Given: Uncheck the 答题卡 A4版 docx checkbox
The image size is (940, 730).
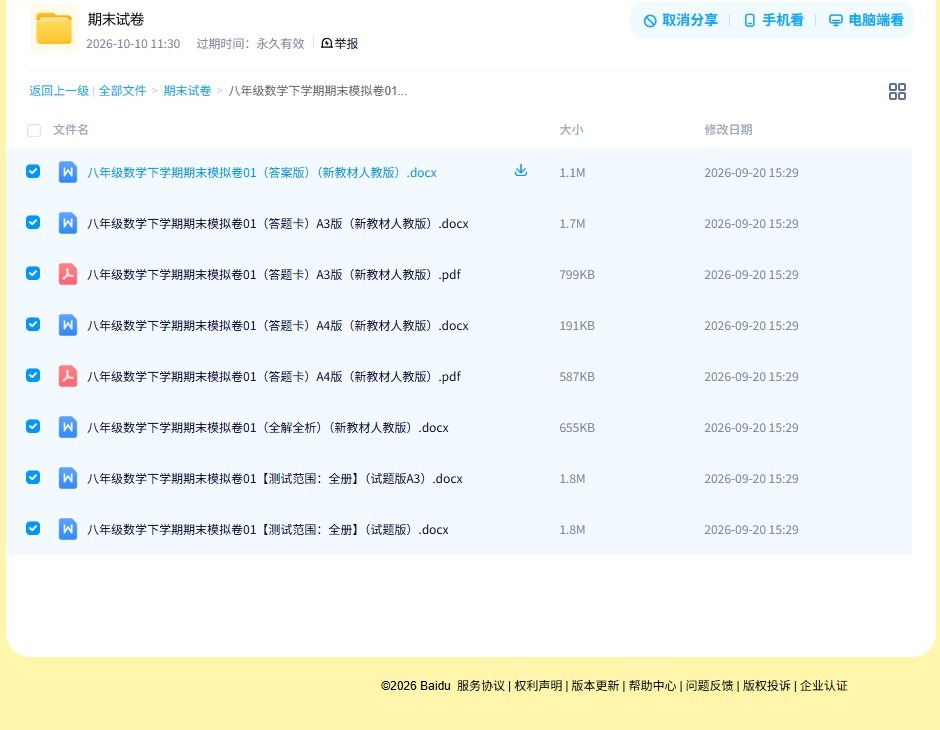Looking at the screenshot, I should click(x=33, y=324).
